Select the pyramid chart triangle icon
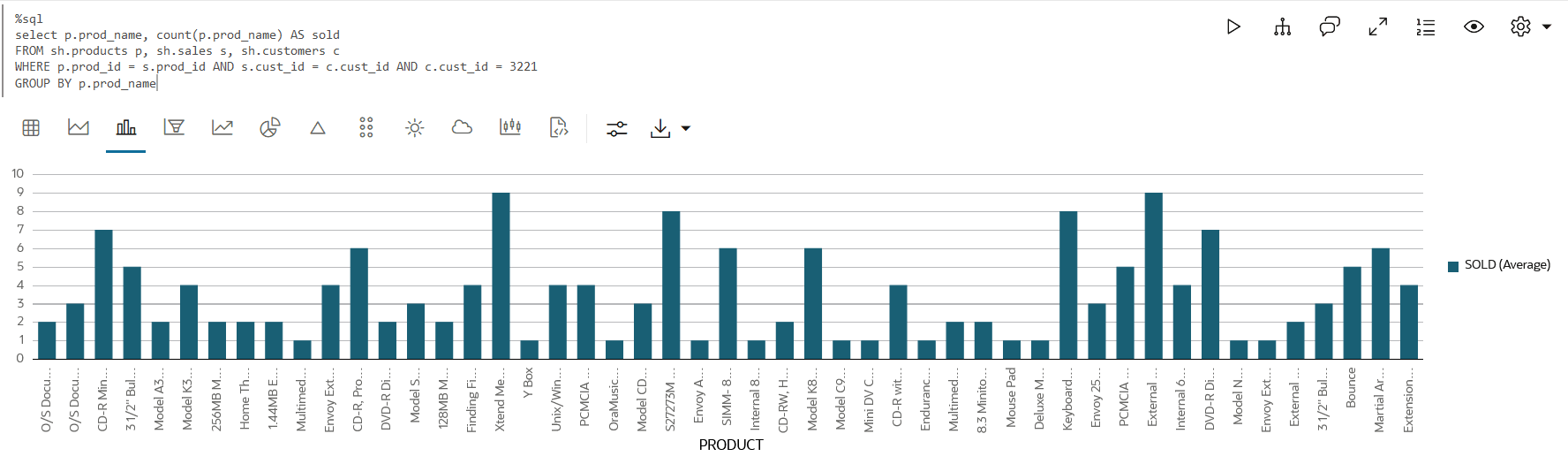Screen dimensions: 1568x464 coord(318,128)
